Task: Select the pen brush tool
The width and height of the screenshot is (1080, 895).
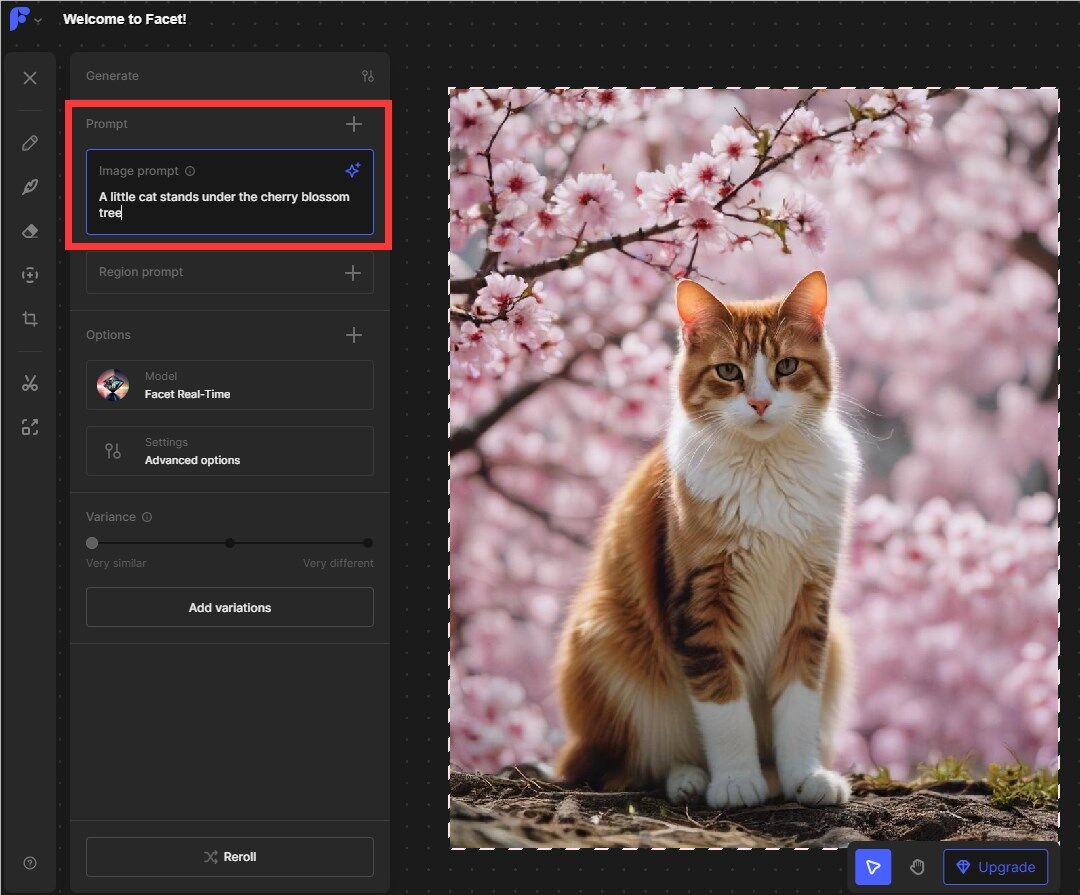Action: click(30, 187)
